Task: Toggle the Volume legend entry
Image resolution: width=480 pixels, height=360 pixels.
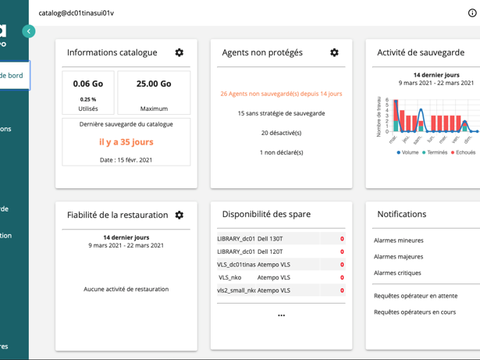Action: click(408, 152)
